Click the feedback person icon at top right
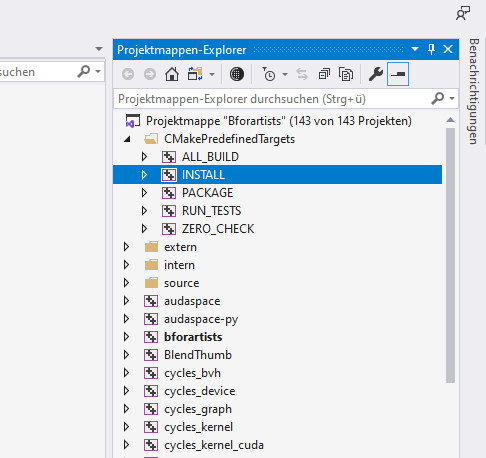The image size is (486, 458). 463,13
